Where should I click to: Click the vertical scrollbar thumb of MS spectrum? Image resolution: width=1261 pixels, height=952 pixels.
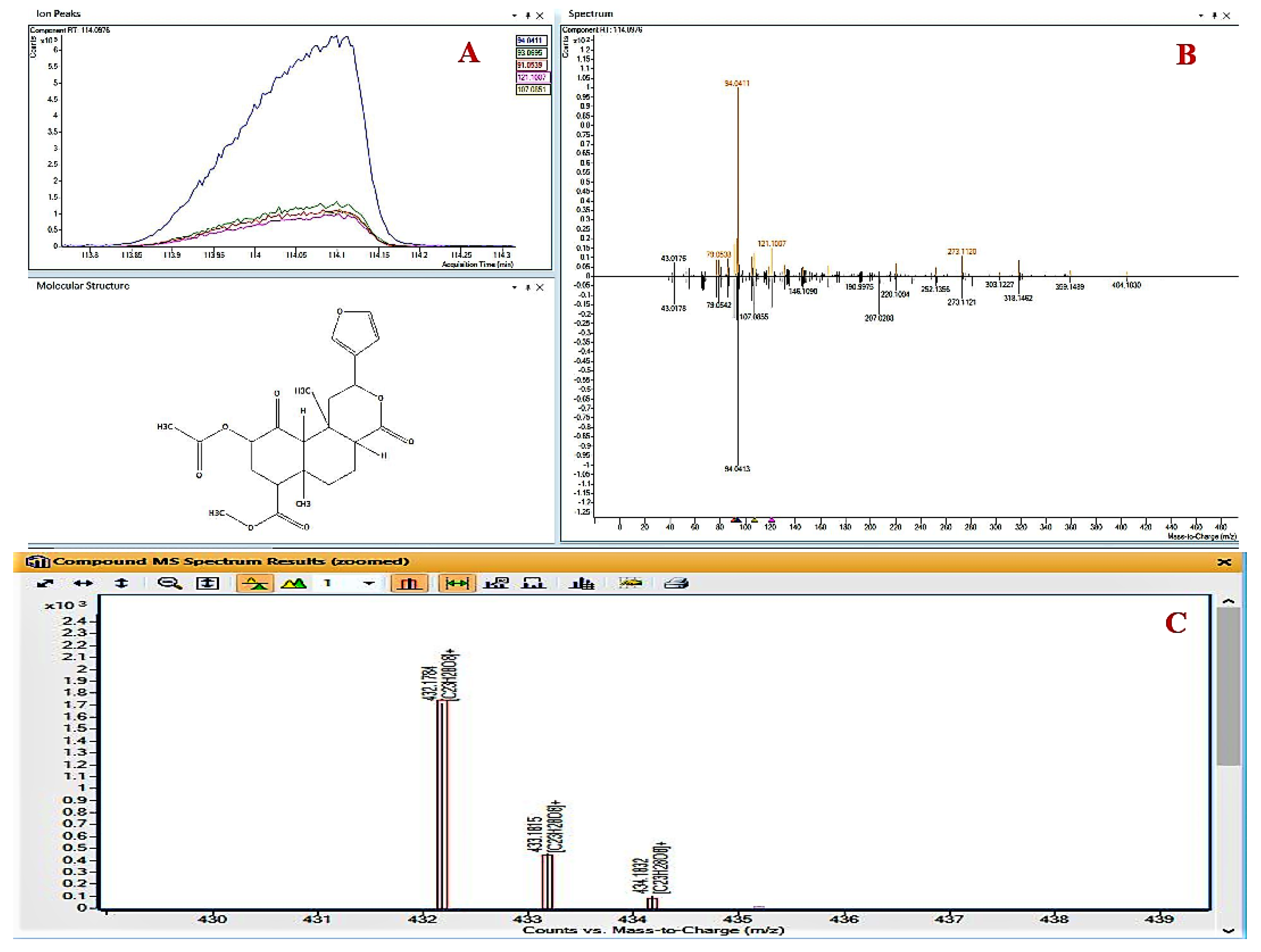[x=1229, y=687]
